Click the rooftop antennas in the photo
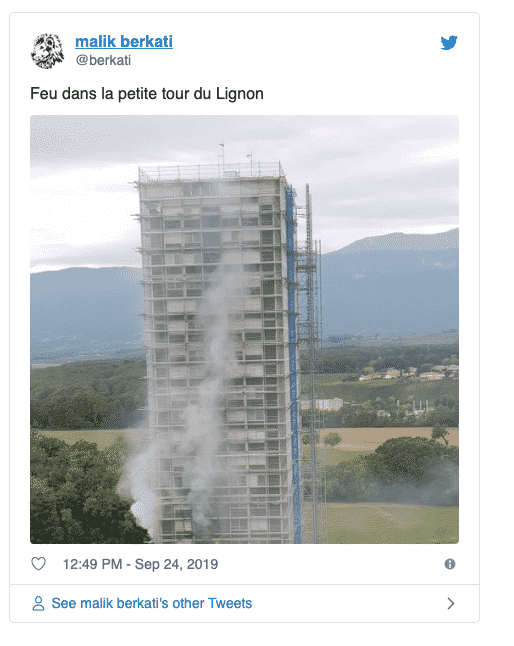The height and width of the screenshot is (646, 514). (235, 159)
